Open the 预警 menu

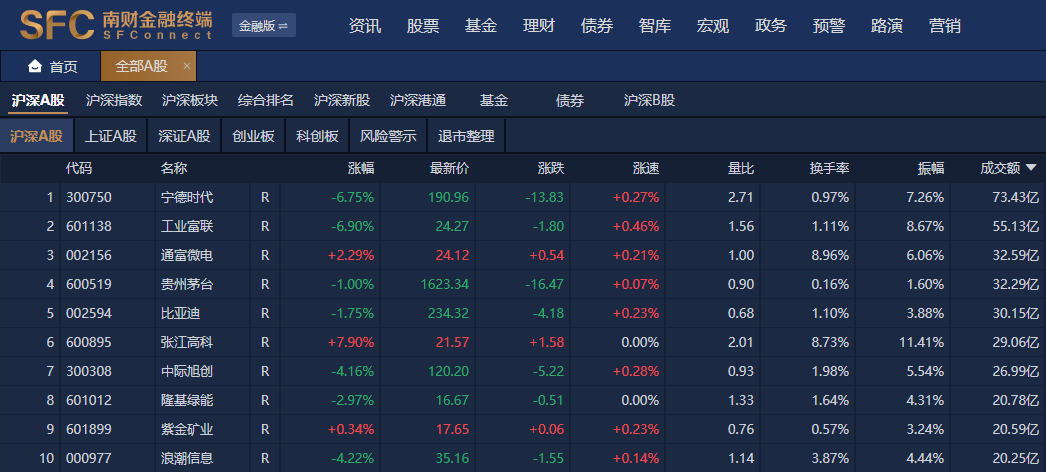pos(828,26)
